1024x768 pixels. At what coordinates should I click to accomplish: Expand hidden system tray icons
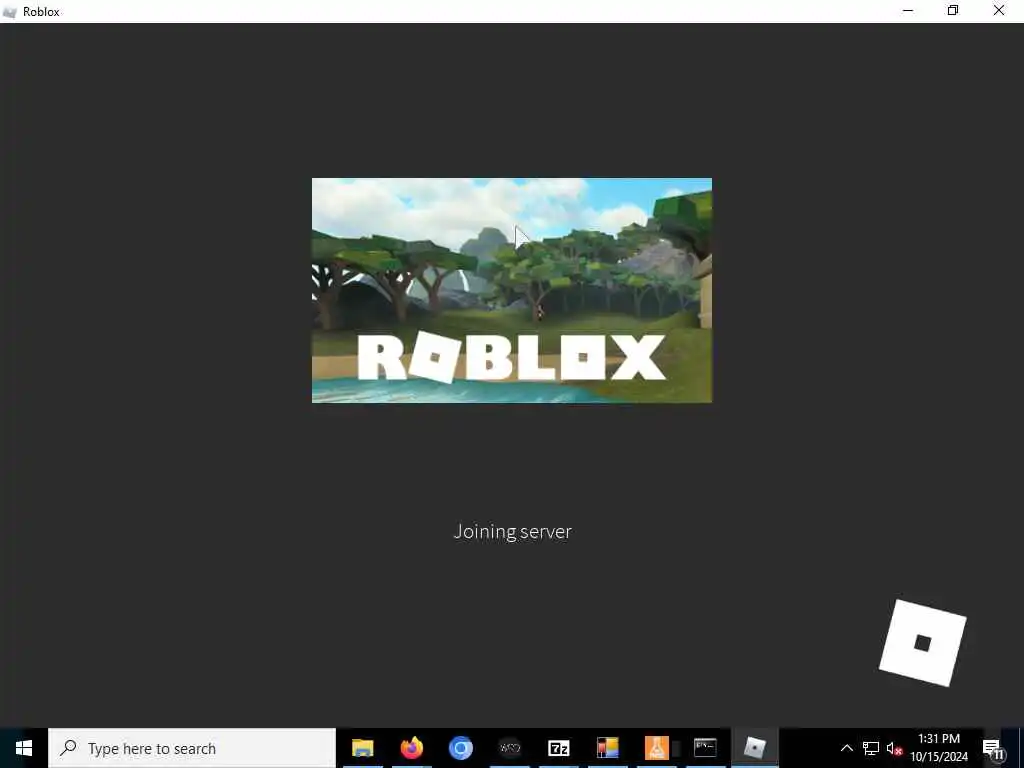[846, 748]
